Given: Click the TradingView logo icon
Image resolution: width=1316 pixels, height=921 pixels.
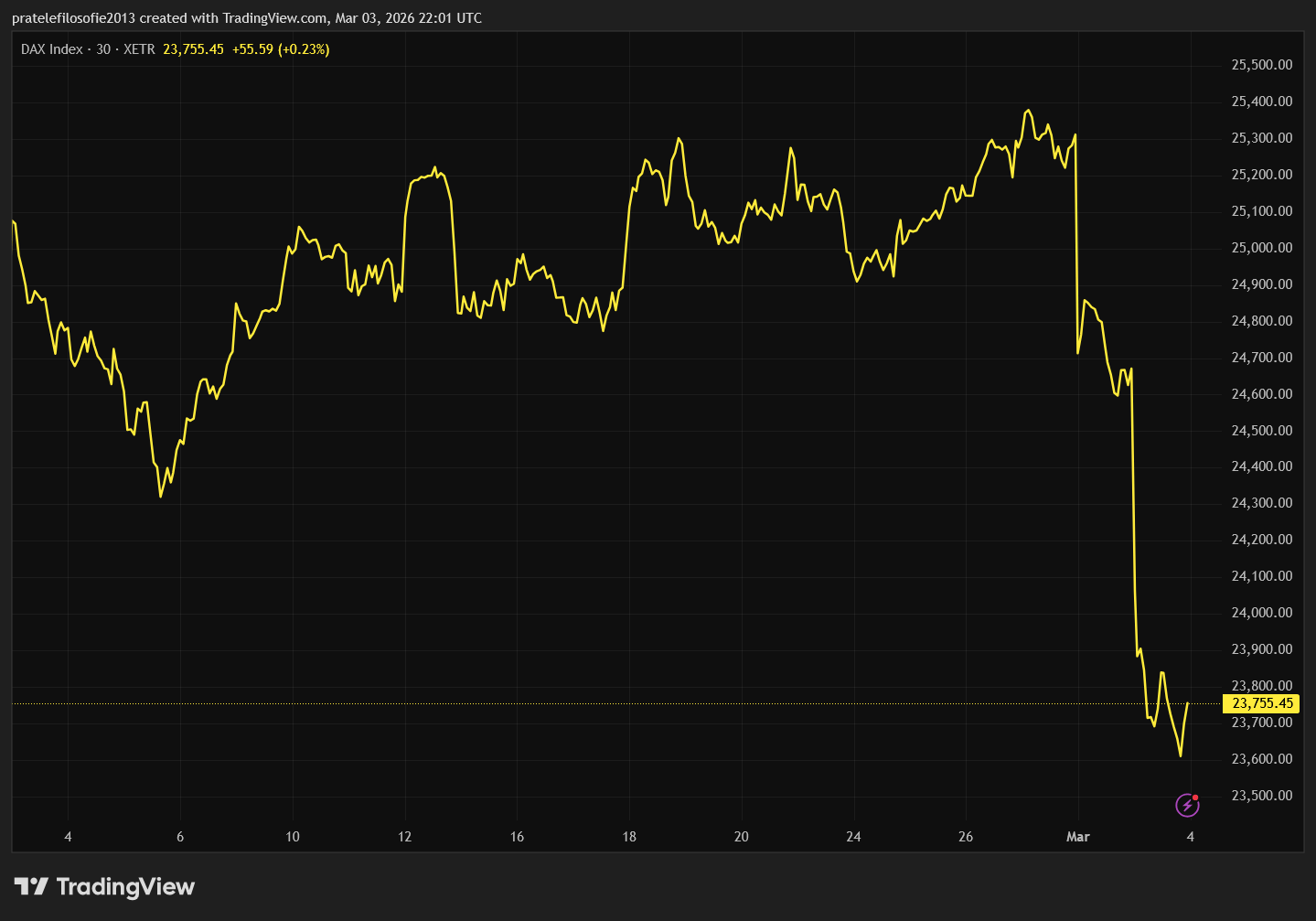Looking at the screenshot, I should (31, 886).
